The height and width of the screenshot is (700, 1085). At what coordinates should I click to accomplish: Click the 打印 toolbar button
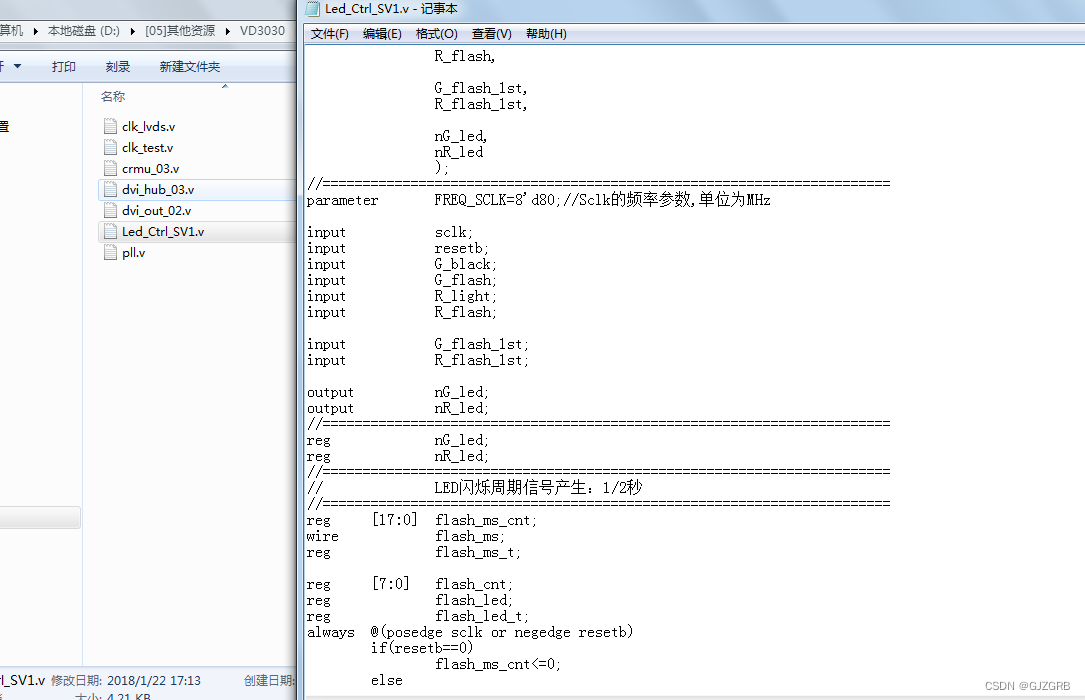63,66
